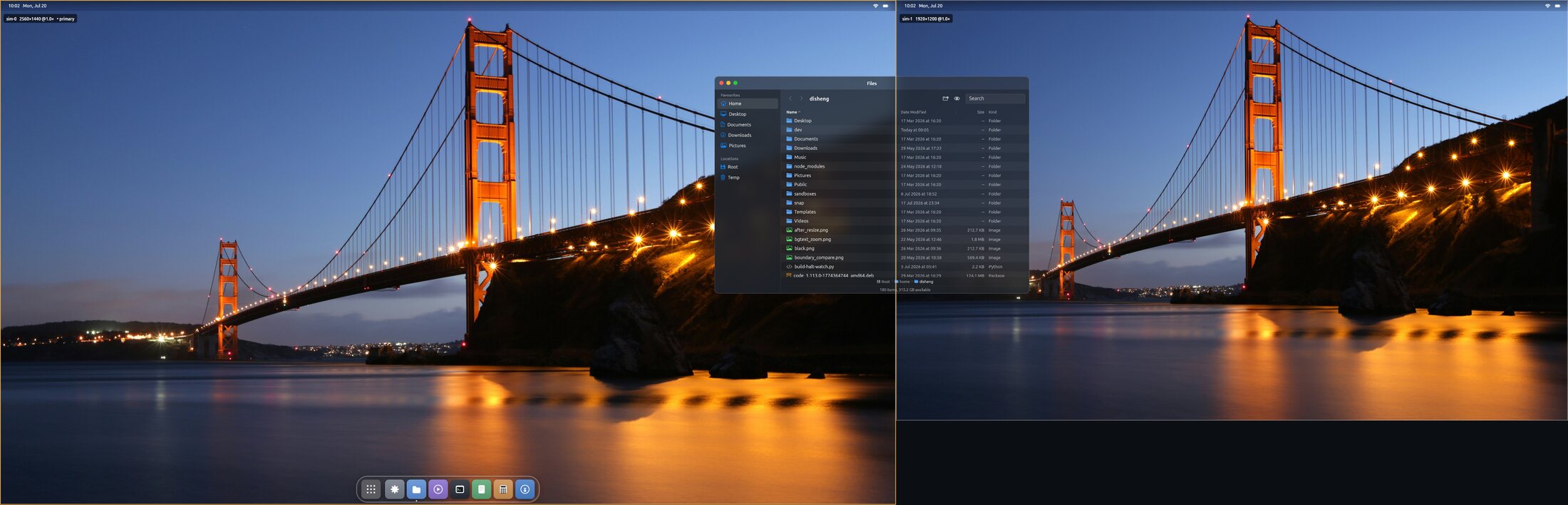Select Root under Locations
1568x505 pixels.
748,167
